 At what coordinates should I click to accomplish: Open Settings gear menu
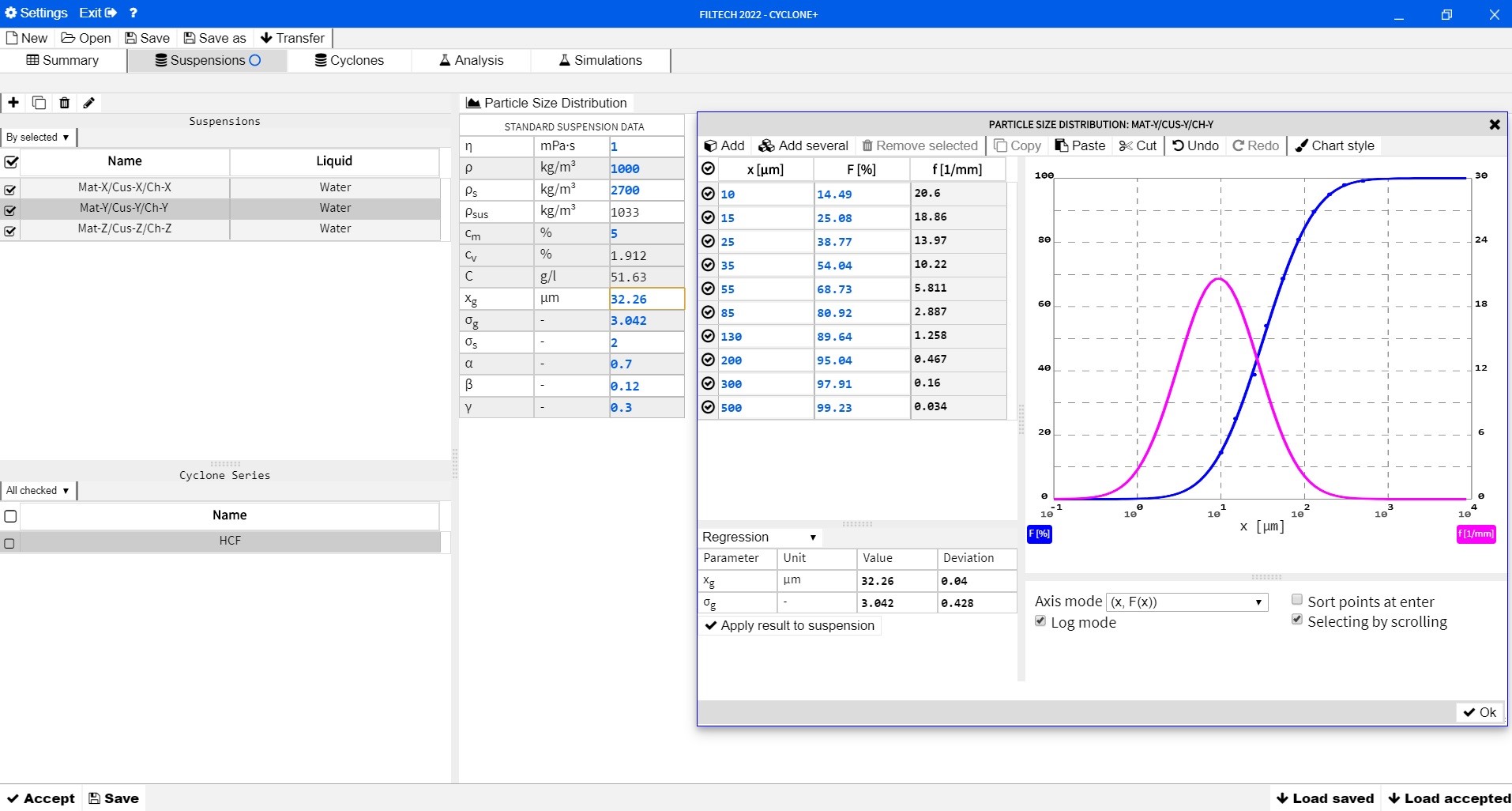click(36, 13)
